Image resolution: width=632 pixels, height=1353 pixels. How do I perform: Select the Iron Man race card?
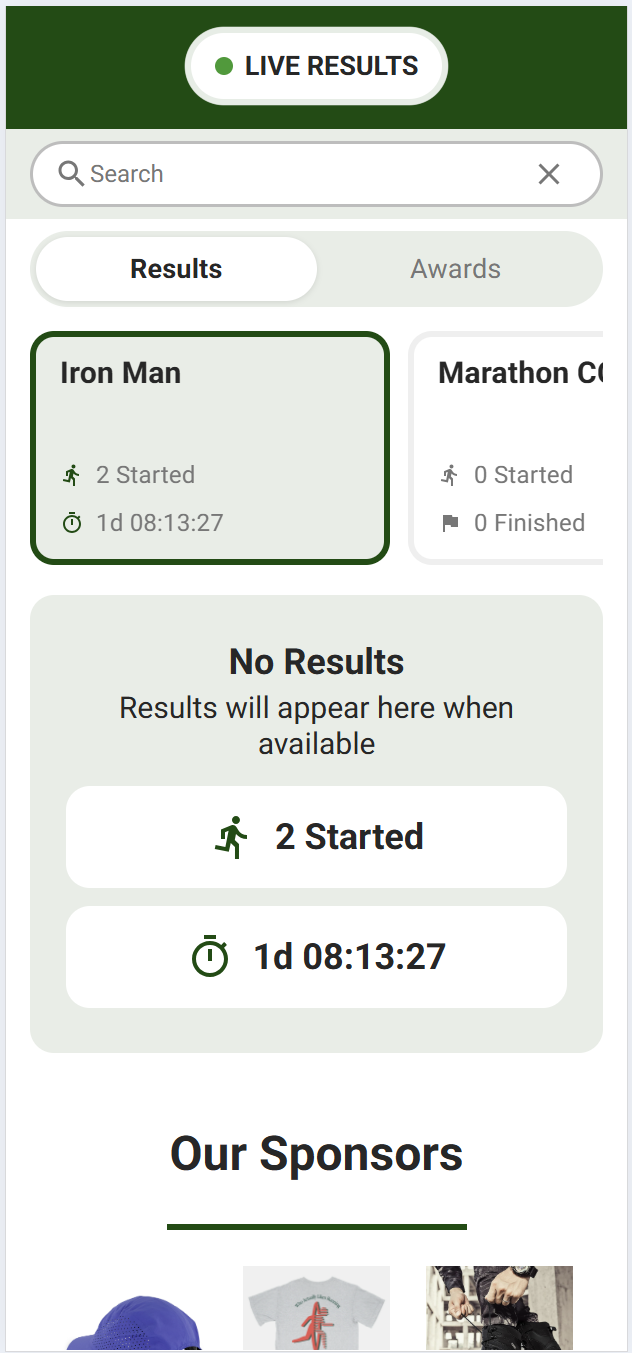209,448
